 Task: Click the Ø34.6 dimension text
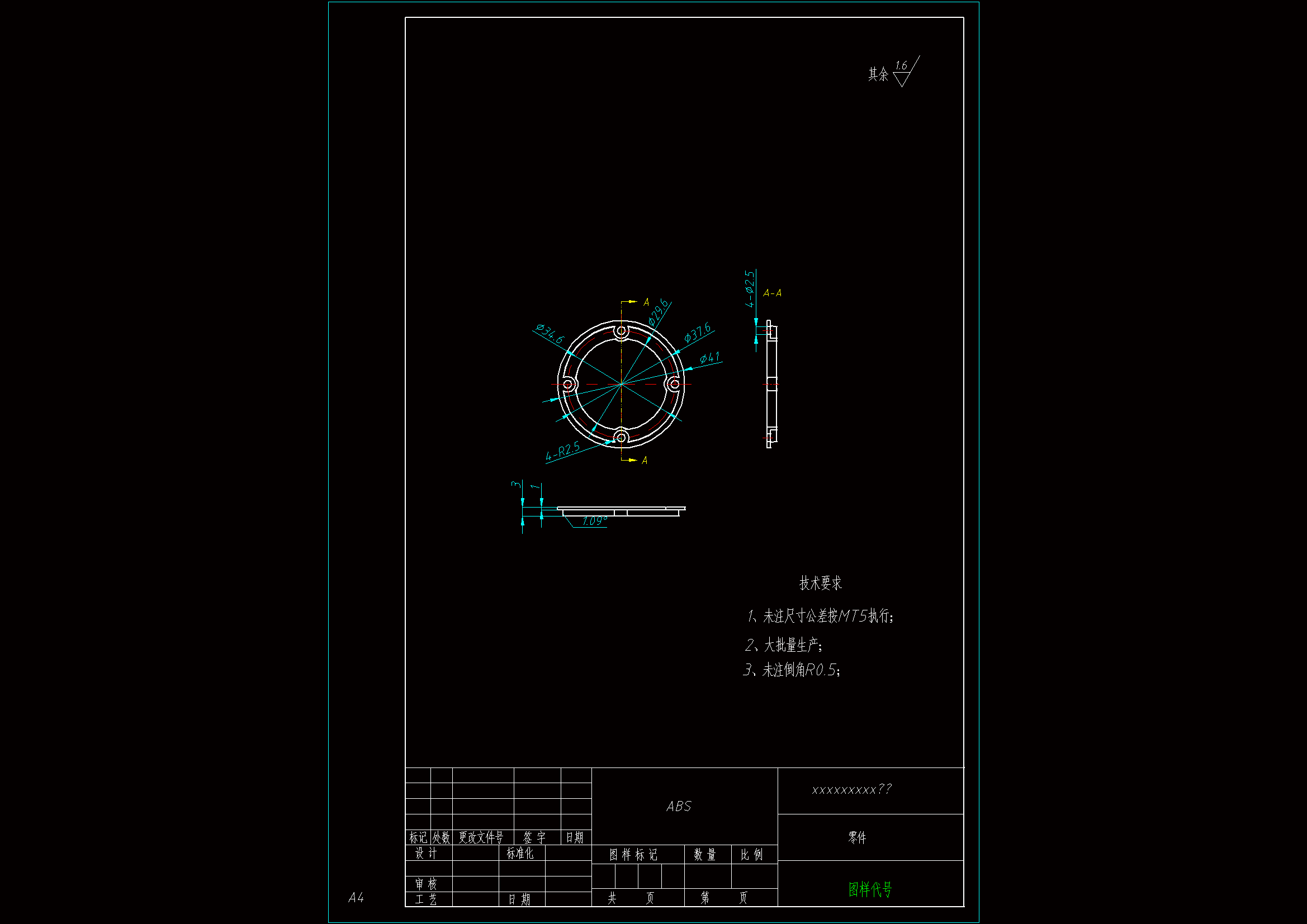(550, 334)
